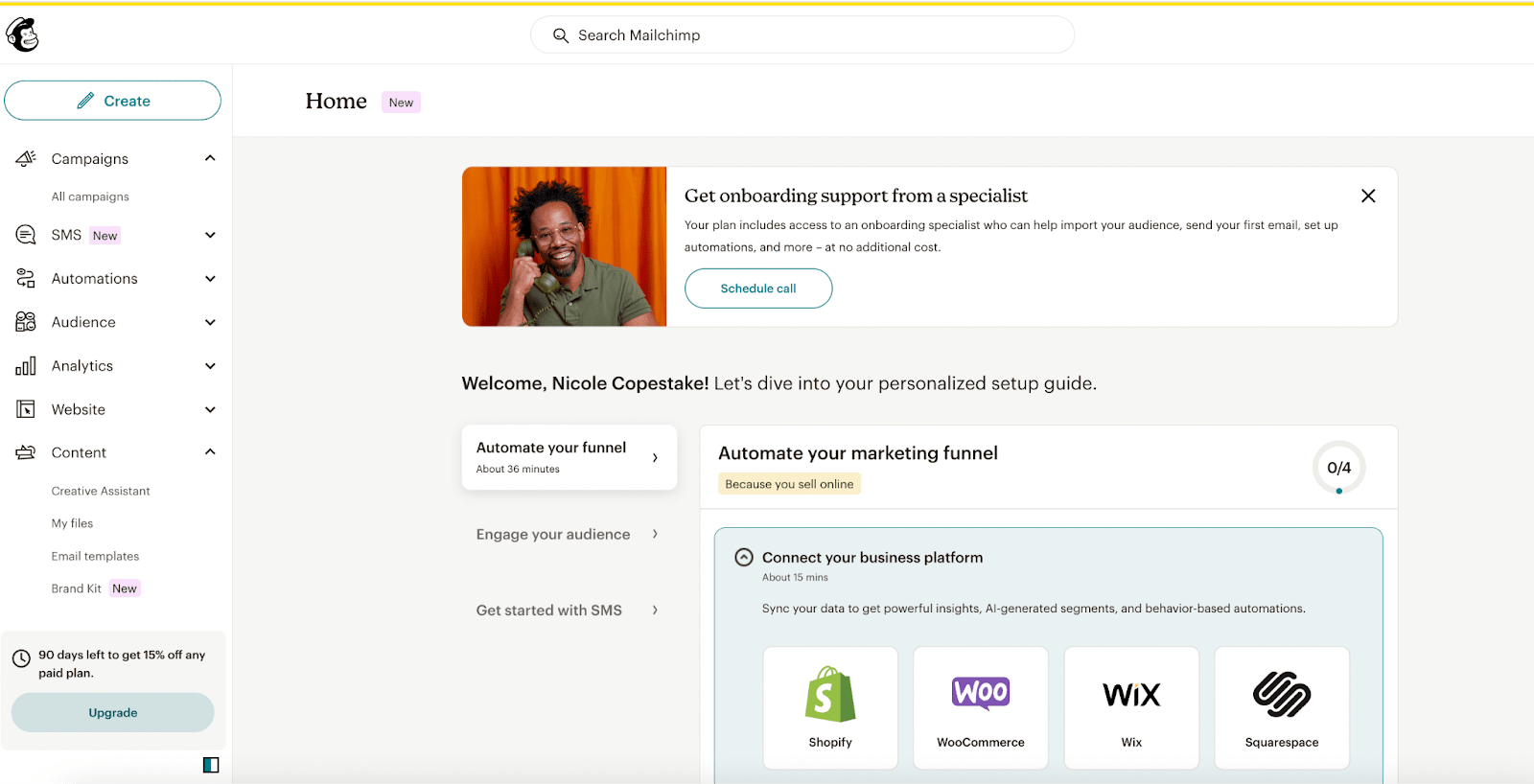Viewport: 1534px width, 784px height.
Task: Expand the Audience menu chevron
Action: (210, 322)
